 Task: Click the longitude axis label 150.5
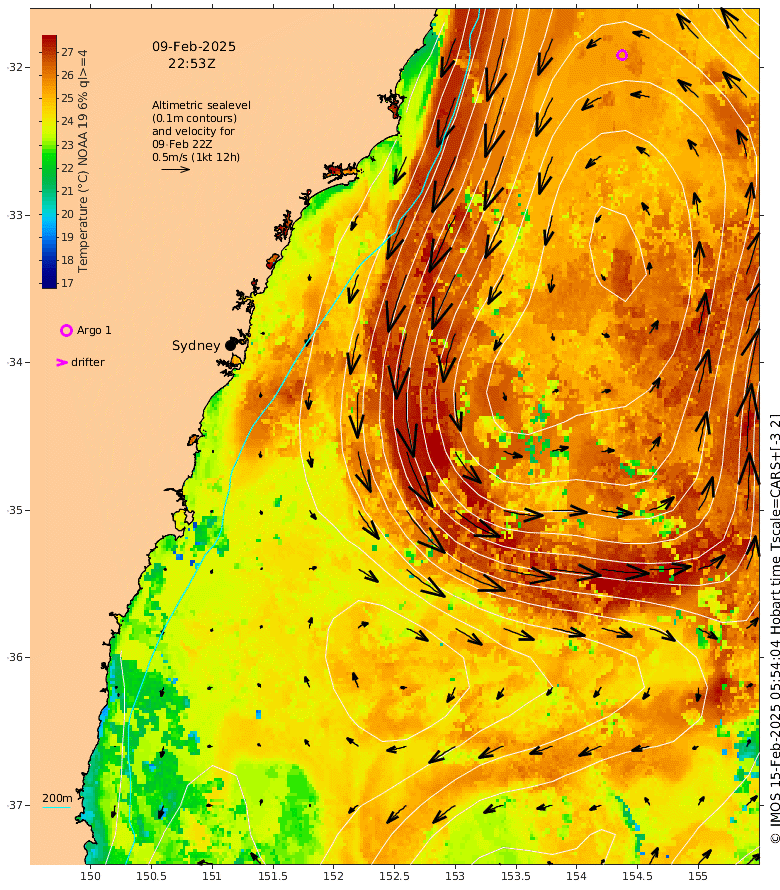tap(151, 876)
